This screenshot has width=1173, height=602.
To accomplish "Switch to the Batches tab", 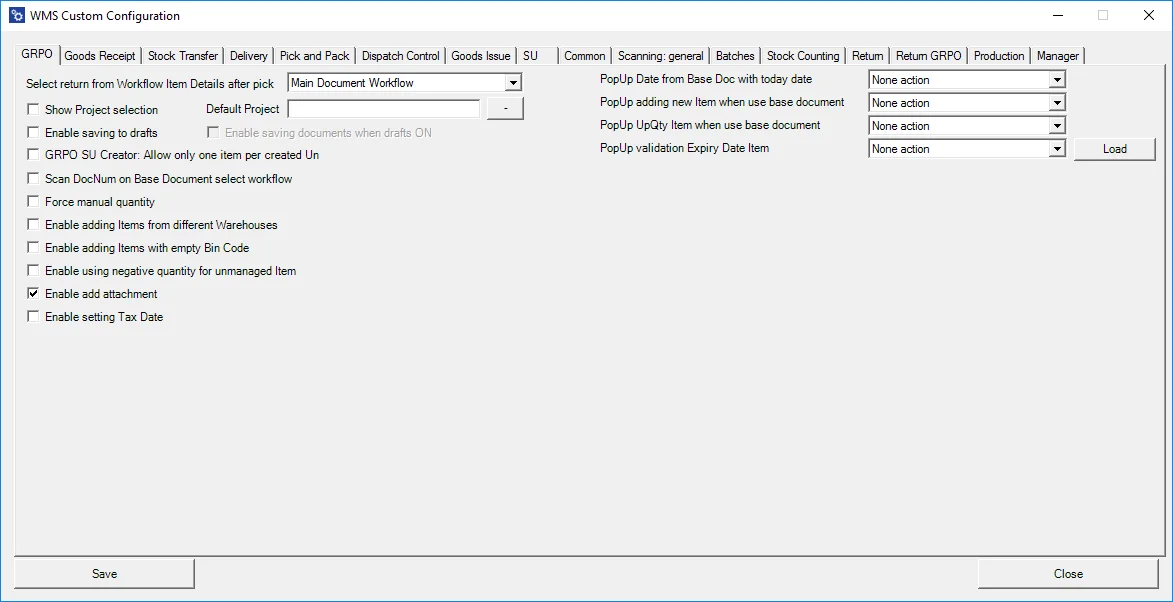I will pyautogui.click(x=734, y=55).
